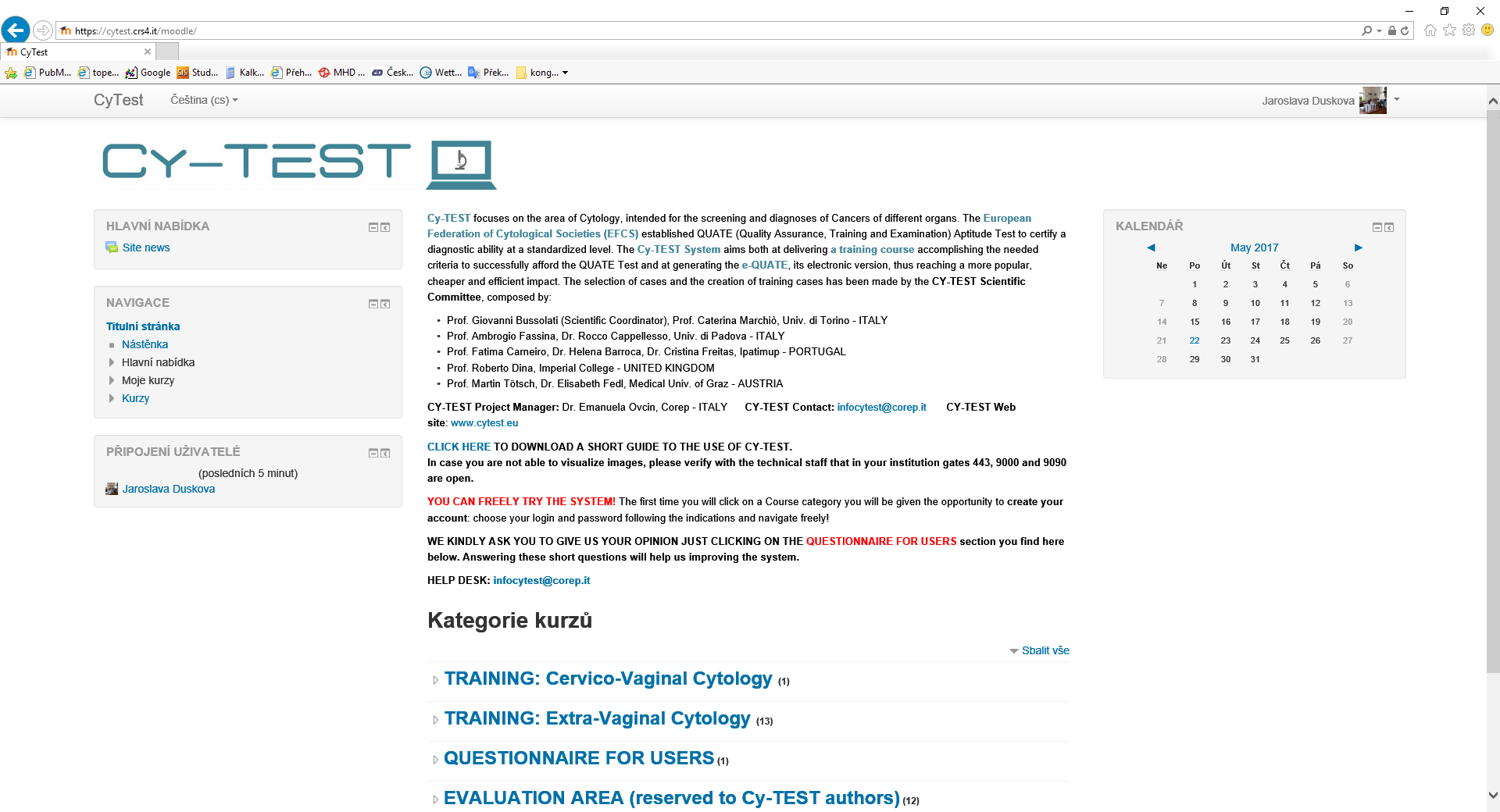
Task: Open the Jaroslava Duskova user menu arrow
Action: coord(1397,99)
